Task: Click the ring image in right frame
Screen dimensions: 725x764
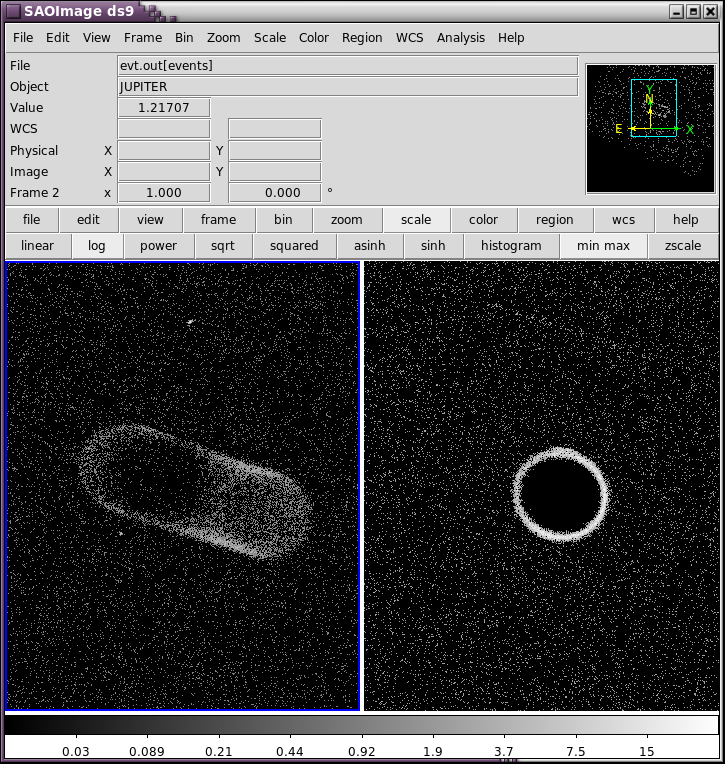Action: 560,493
